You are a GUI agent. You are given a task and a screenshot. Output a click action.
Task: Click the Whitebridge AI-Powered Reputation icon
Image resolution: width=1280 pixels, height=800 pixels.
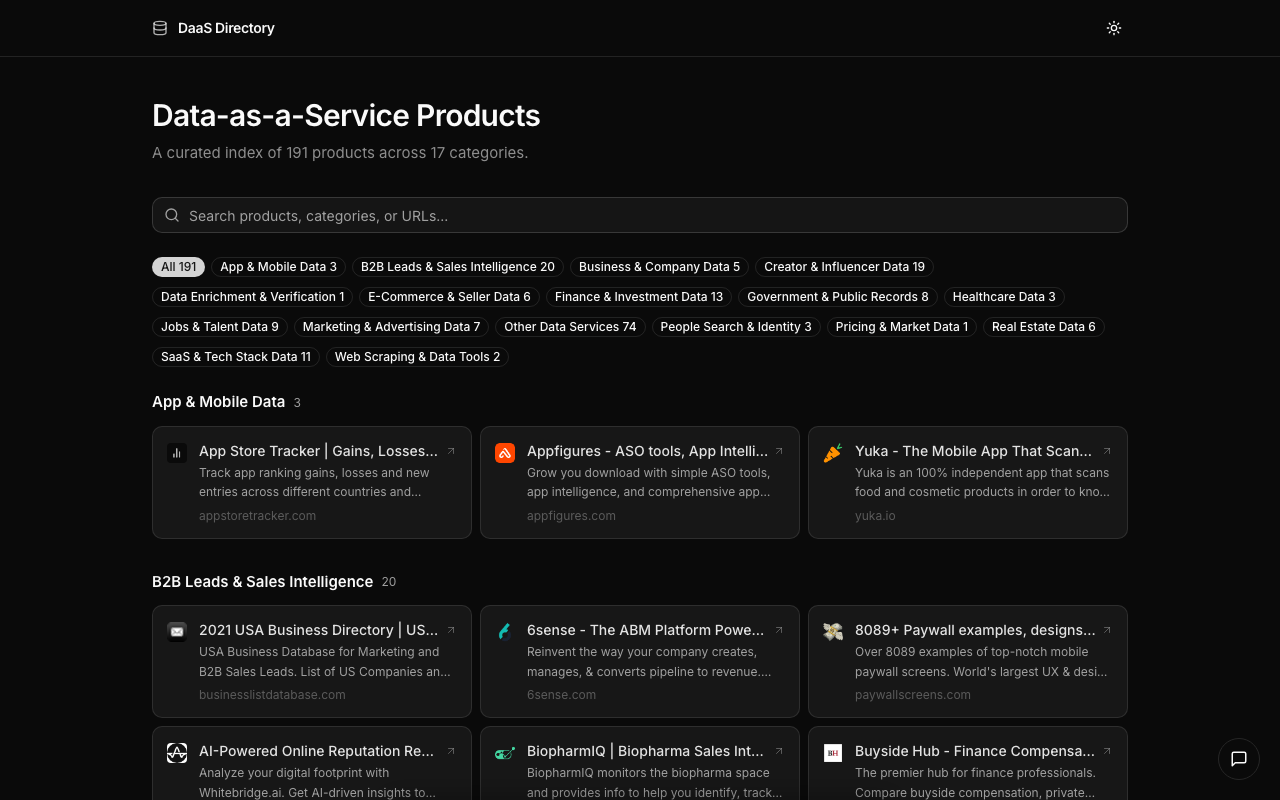point(177,753)
